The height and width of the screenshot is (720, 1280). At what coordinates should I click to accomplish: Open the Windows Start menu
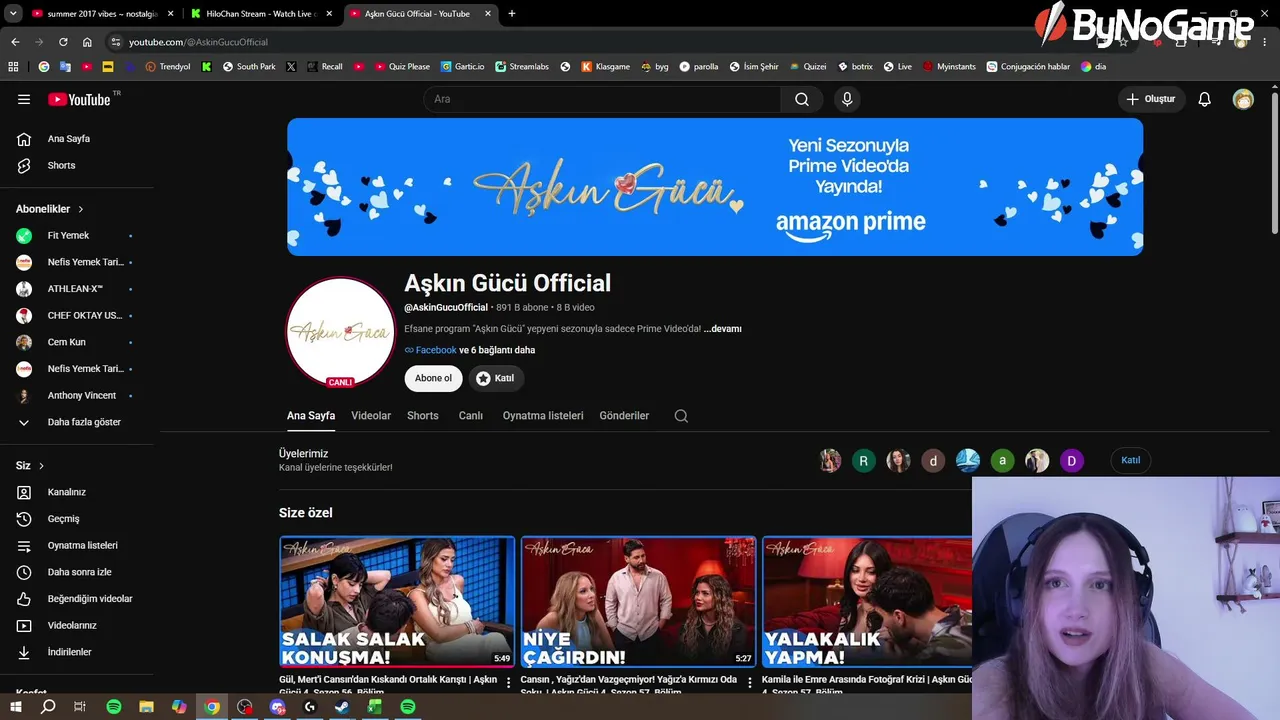(x=15, y=707)
